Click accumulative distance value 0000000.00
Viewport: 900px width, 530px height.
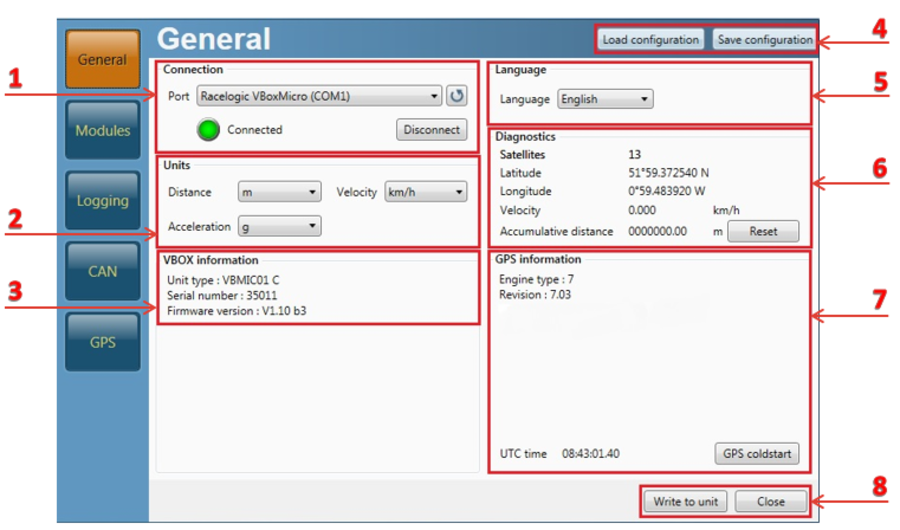pos(657,231)
